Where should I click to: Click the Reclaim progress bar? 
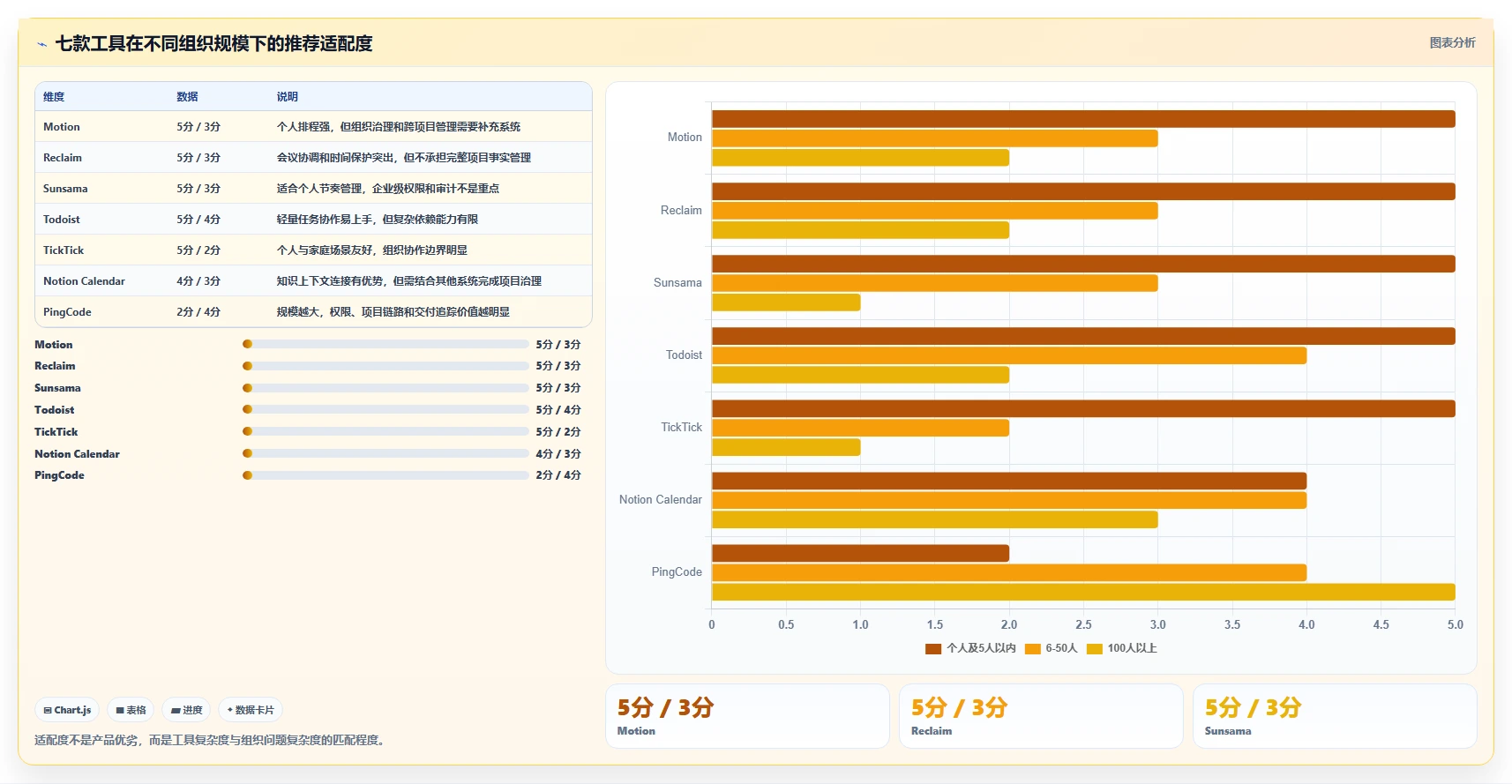click(x=385, y=366)
